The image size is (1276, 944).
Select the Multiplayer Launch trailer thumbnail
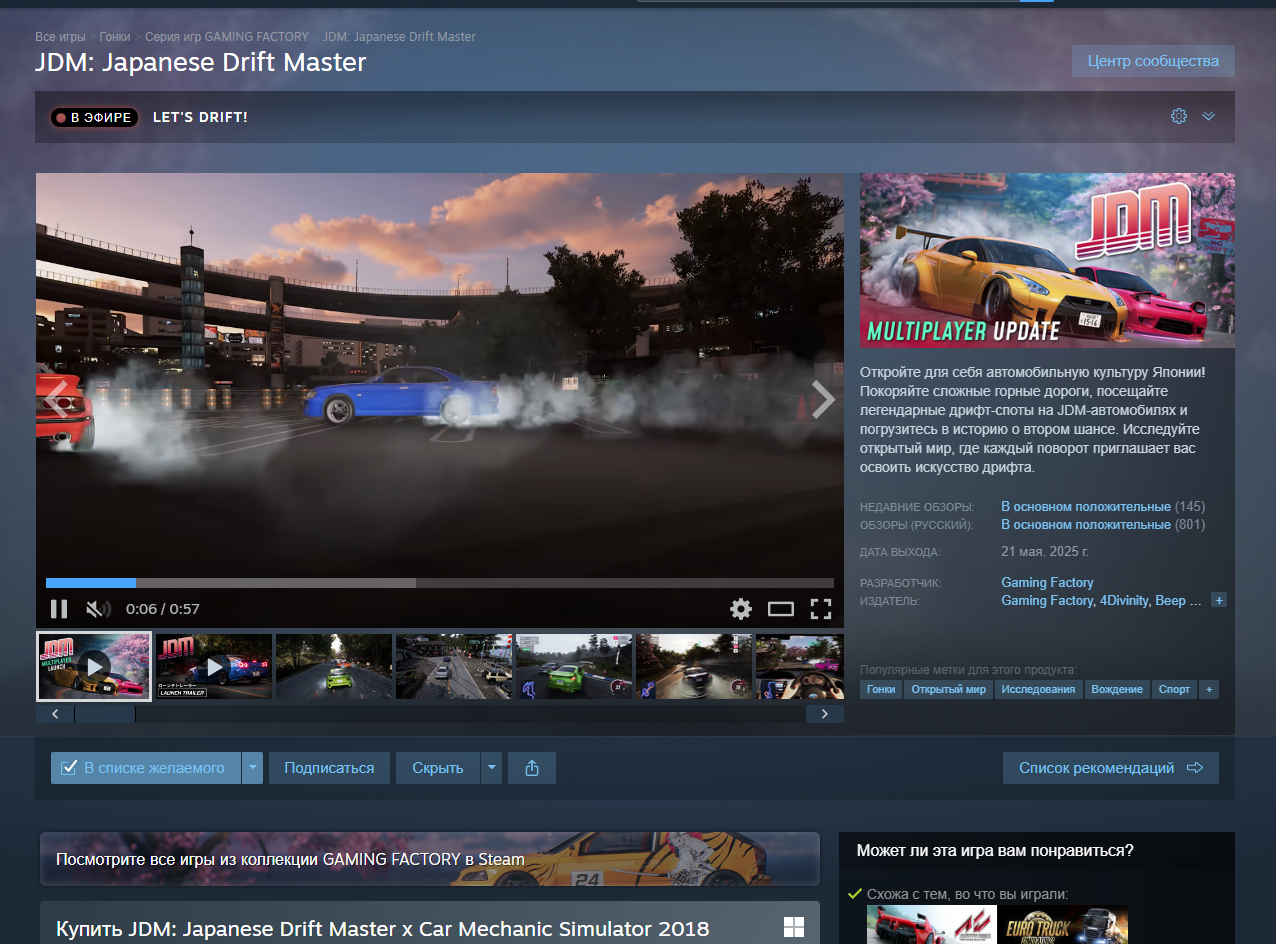94,666
